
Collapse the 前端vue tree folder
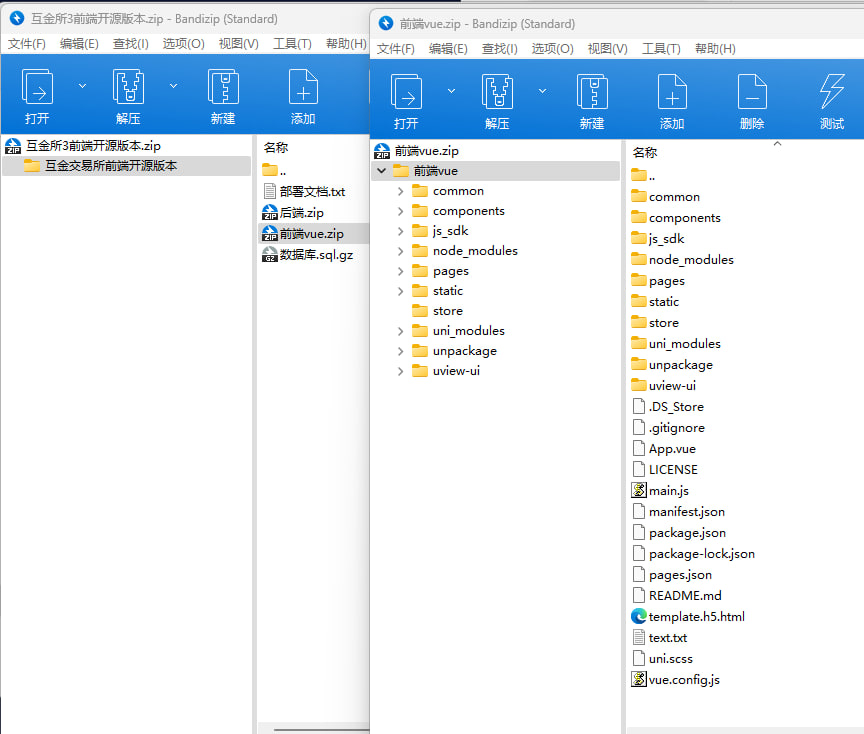tap(381, 171)
